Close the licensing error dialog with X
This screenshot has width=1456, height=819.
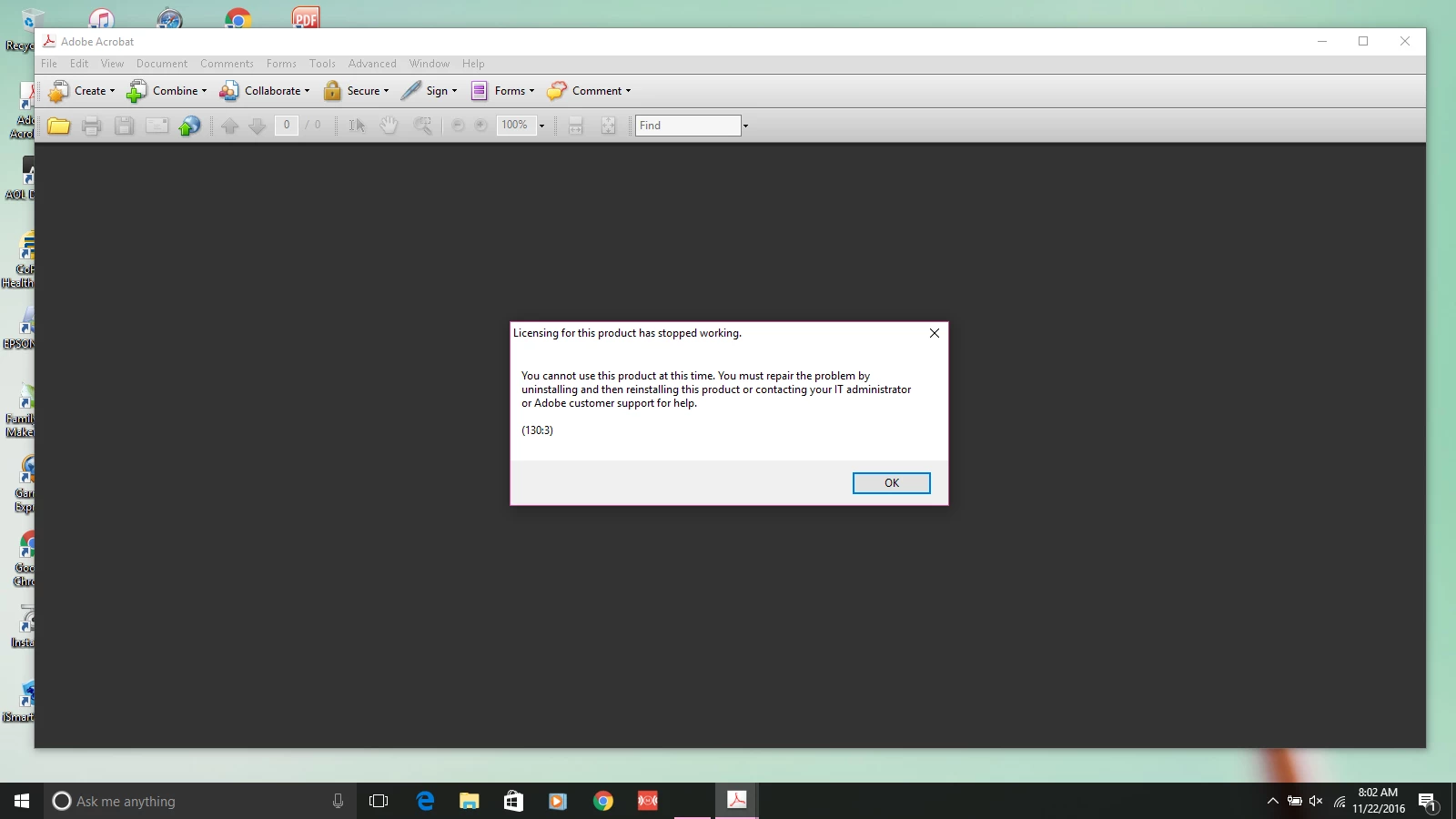tap(934, 333)
